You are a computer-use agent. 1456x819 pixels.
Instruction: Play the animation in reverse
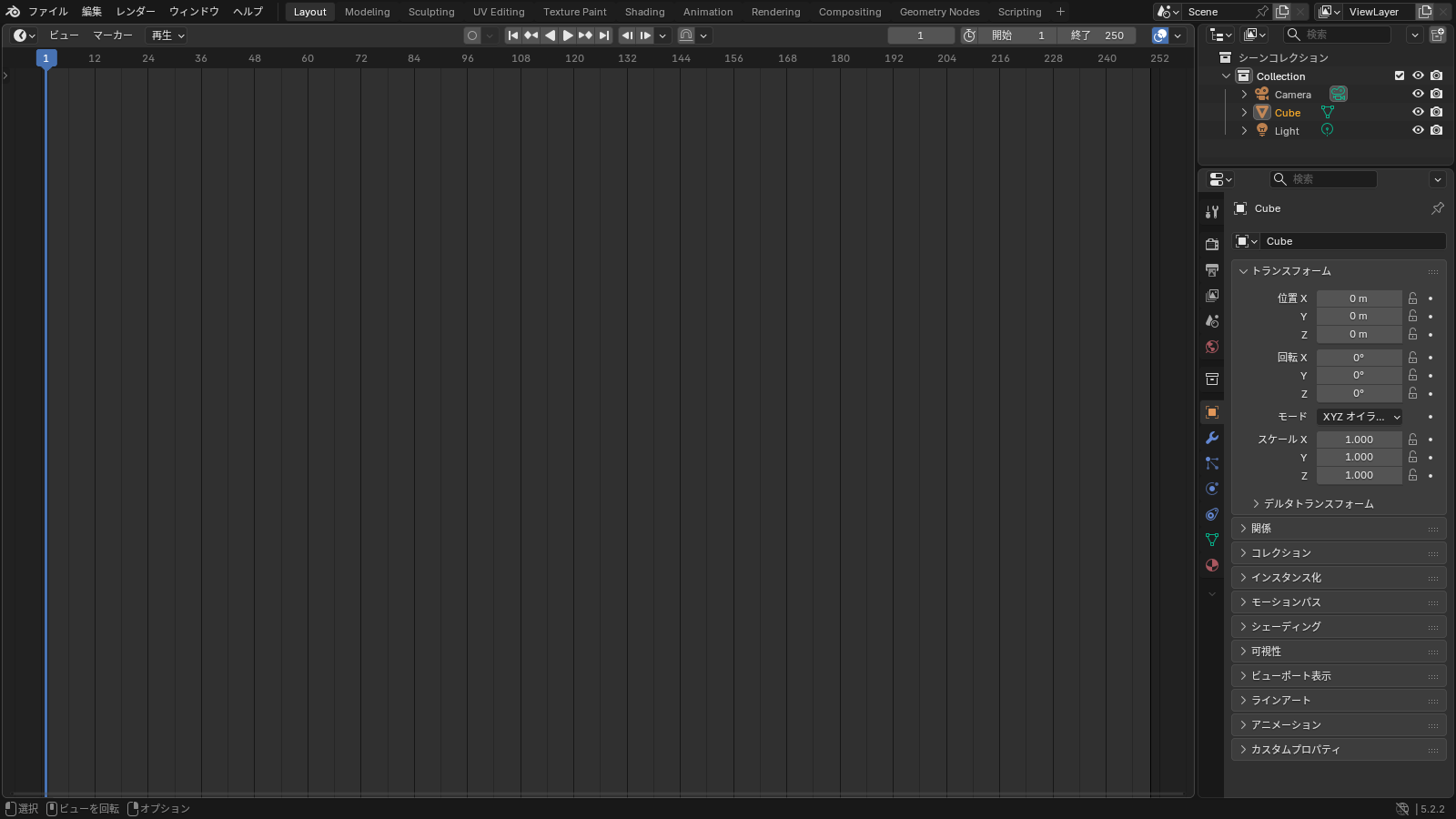[550, 35]
